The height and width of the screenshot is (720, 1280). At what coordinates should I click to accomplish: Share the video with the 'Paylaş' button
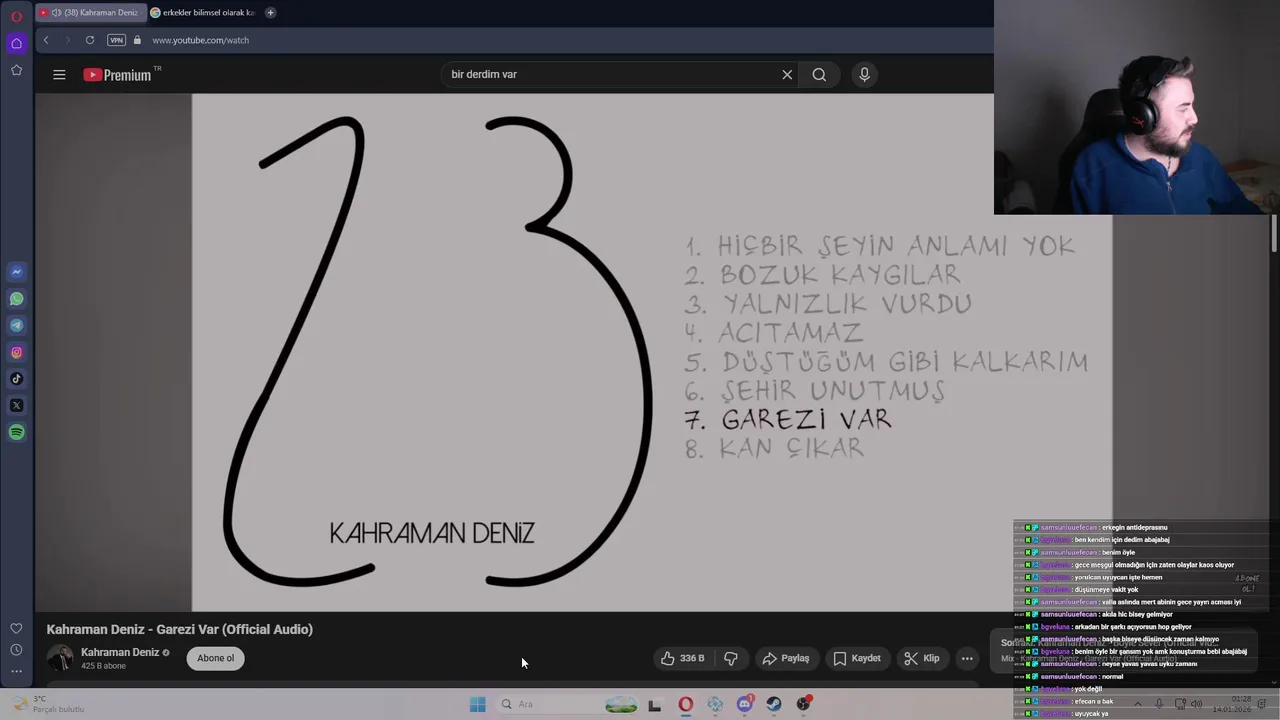786,658
